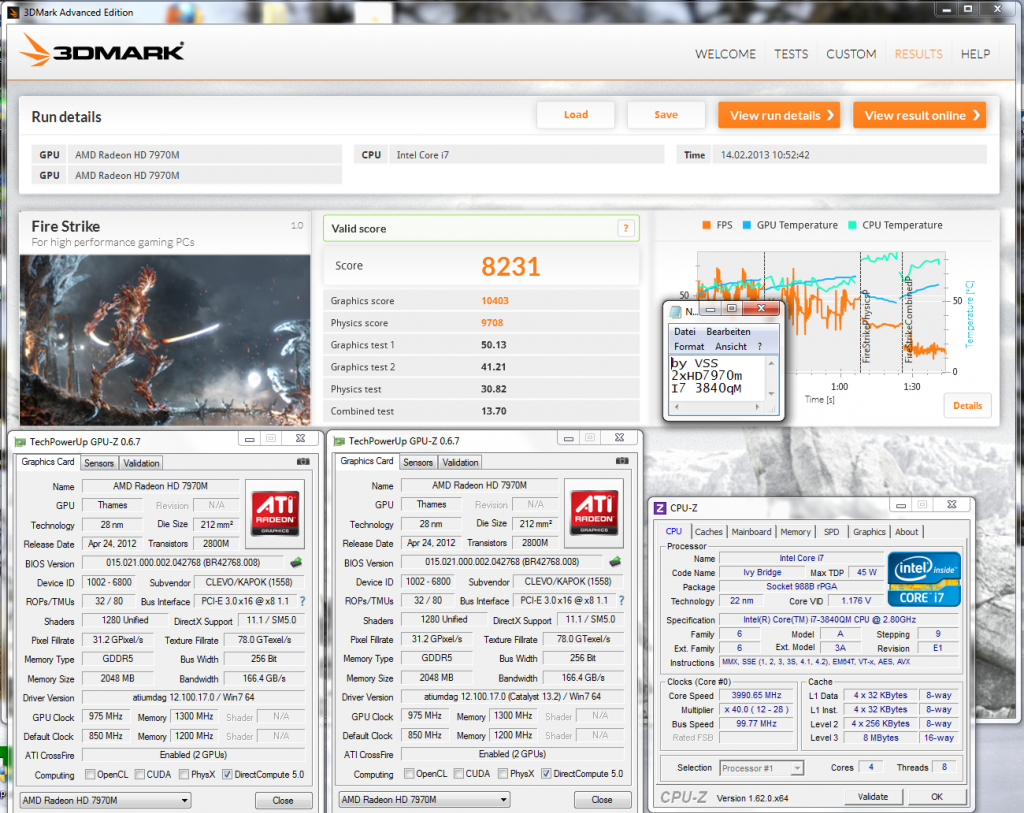Click View result online button
Viewport: 1024px width, 813px height.
920,115
